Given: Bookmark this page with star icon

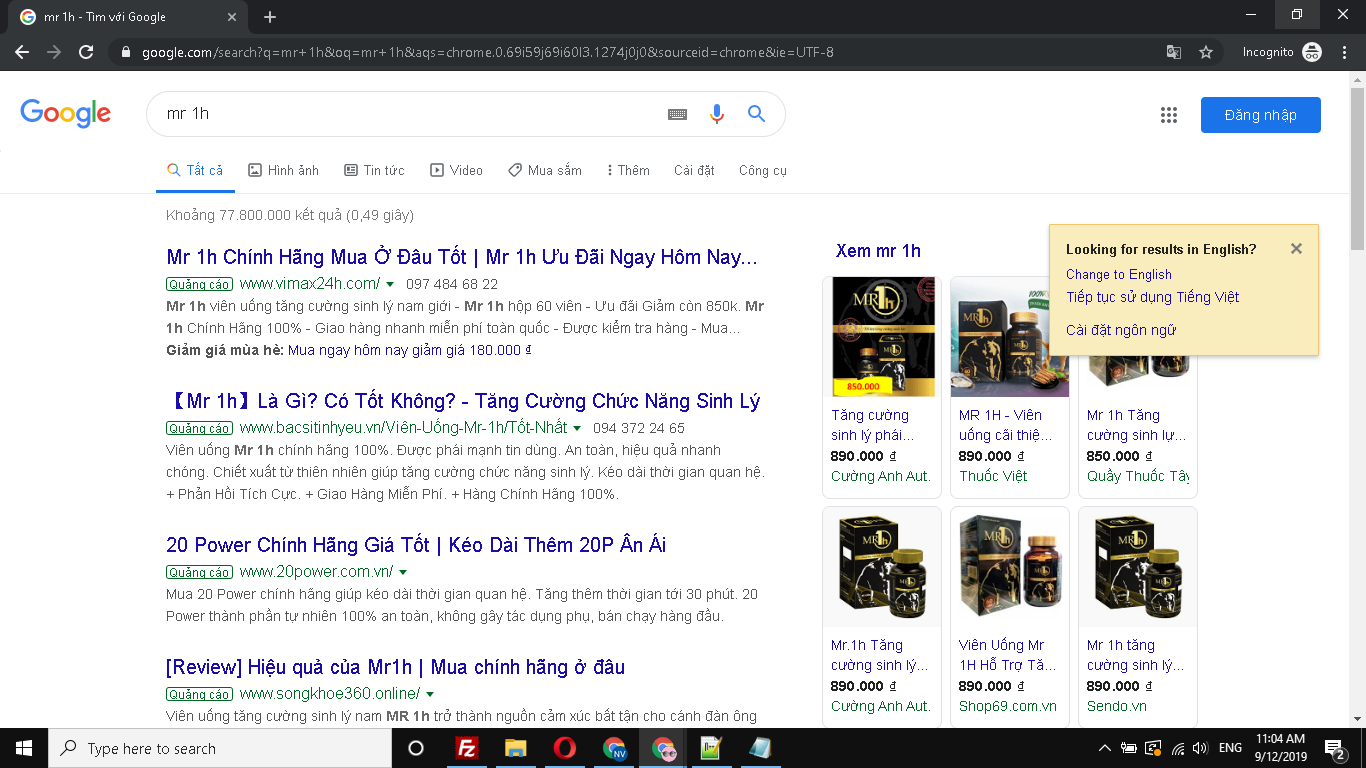Looking at the screenshot, I should [1206, 52].
